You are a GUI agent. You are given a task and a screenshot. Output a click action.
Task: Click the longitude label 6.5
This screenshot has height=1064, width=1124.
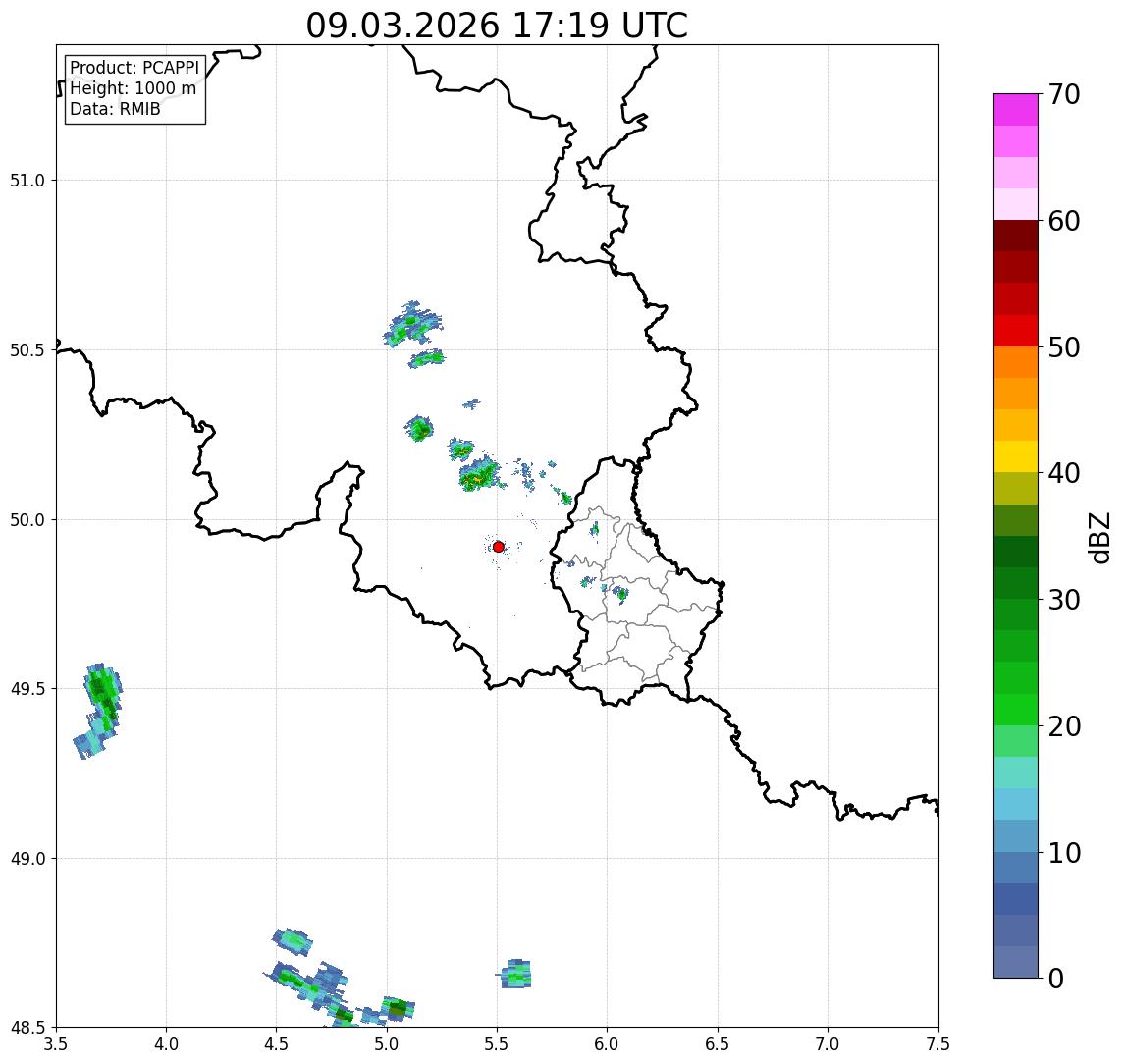[718, 1044]
